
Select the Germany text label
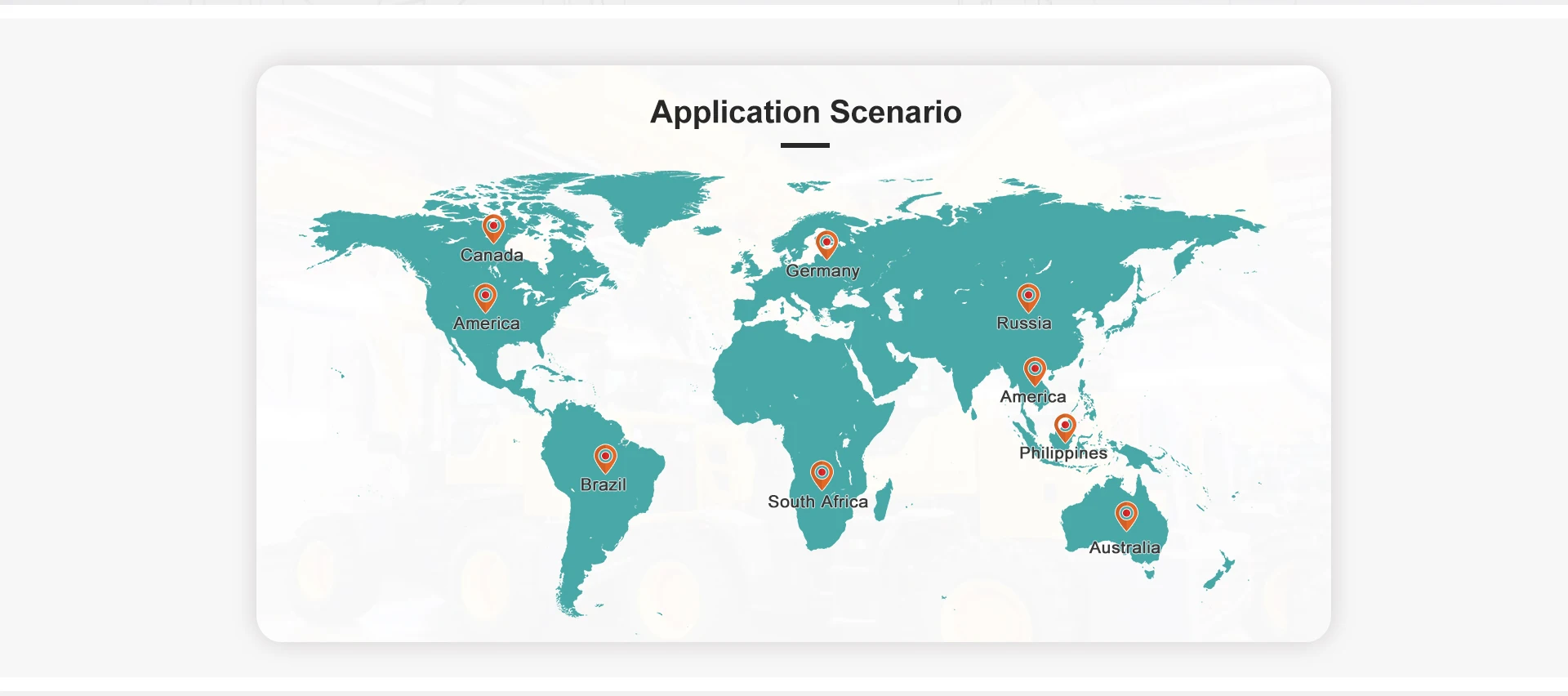[x=822, y=270]
